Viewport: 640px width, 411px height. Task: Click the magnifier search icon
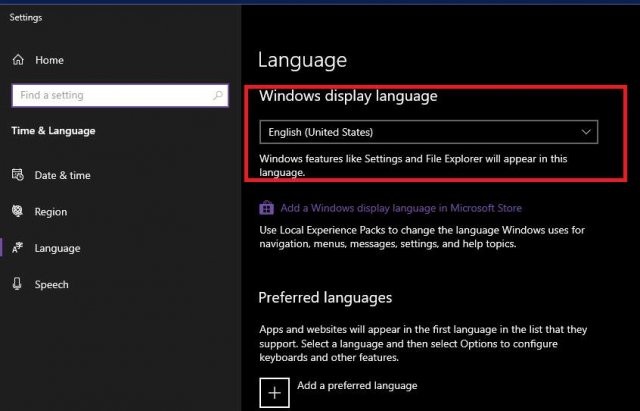coord(218,95)
